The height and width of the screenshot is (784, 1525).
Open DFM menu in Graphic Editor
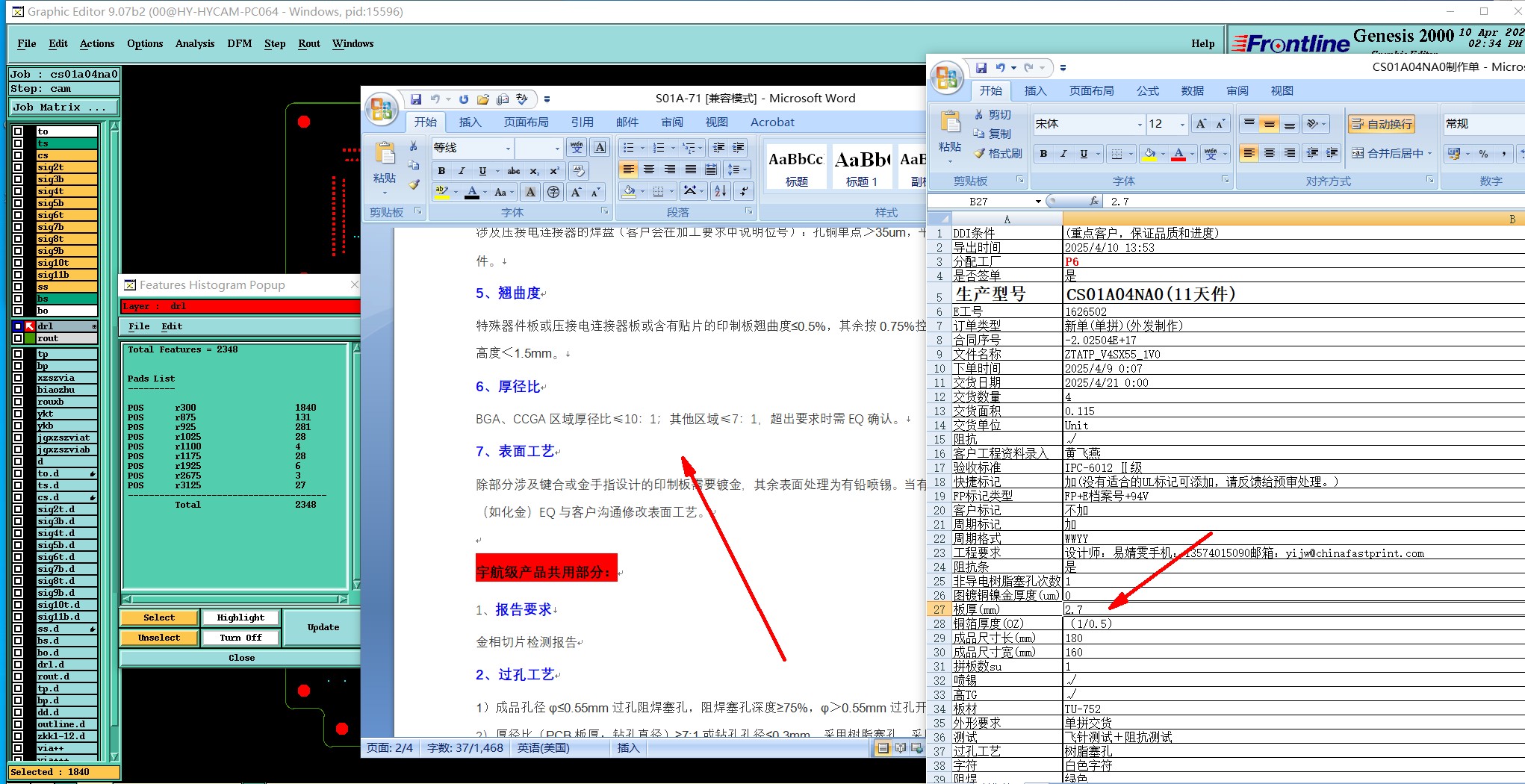click(x=240, y=43)
